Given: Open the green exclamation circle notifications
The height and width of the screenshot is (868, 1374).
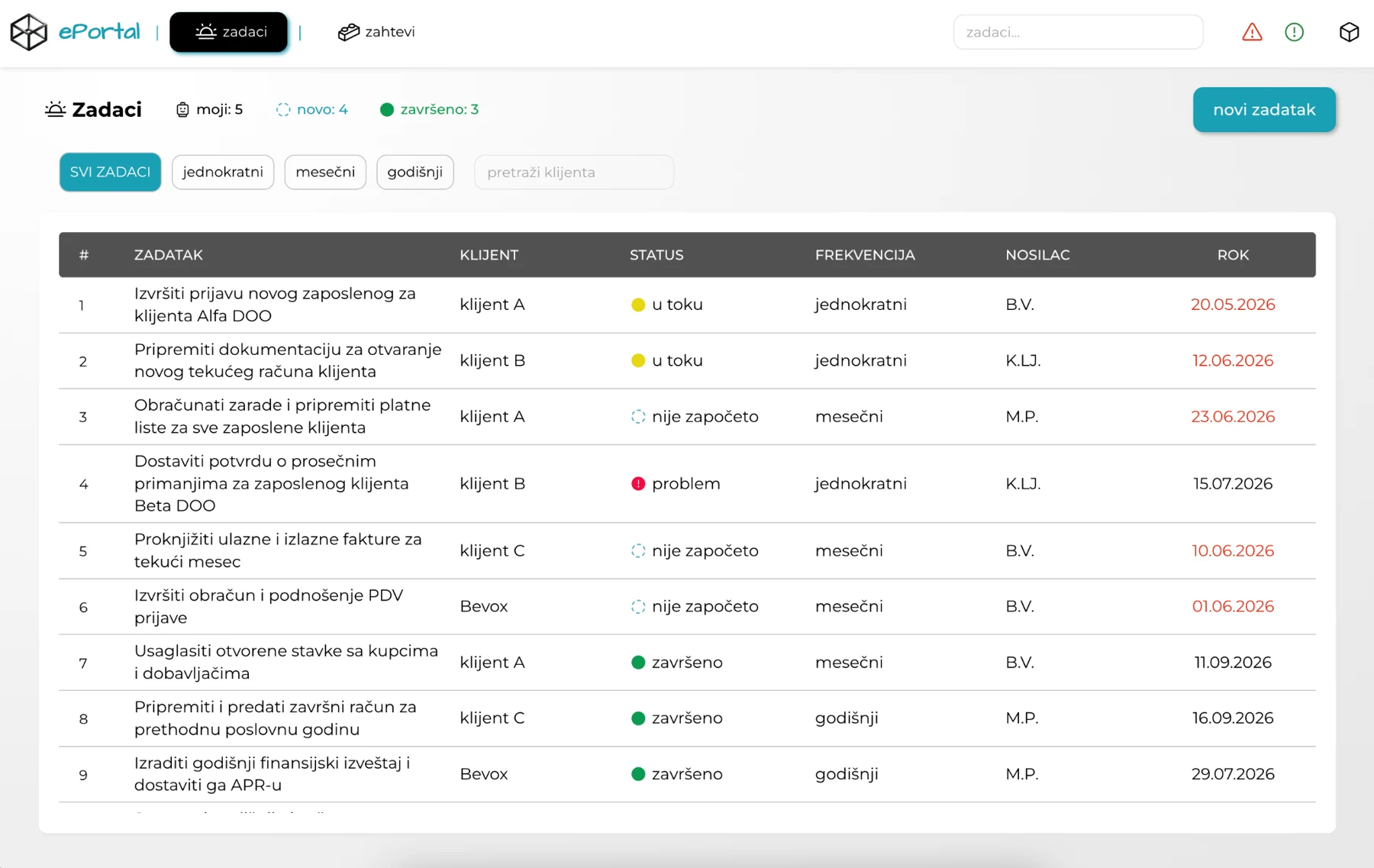Looking at the screenshot, I should 1294,32.
